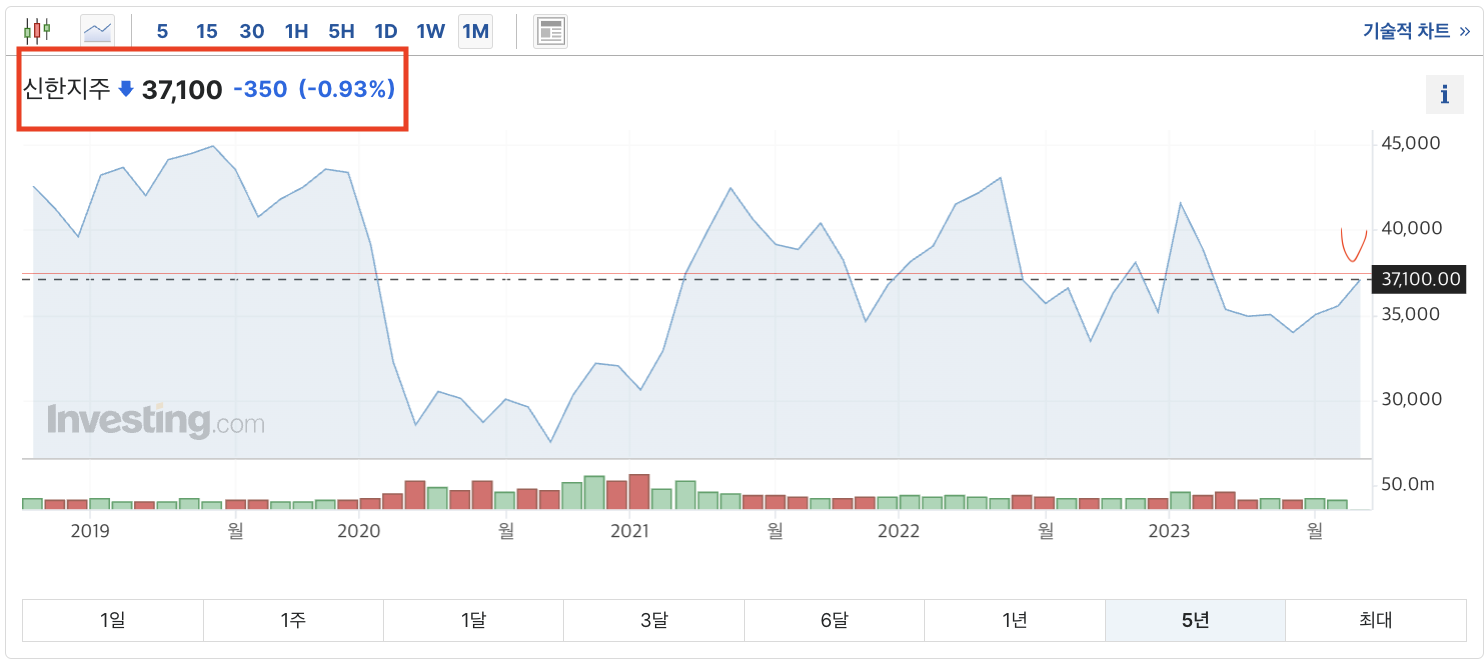Click the info 'i' button
Screen dimensions: 1484x662
(x=1444, y=95)
